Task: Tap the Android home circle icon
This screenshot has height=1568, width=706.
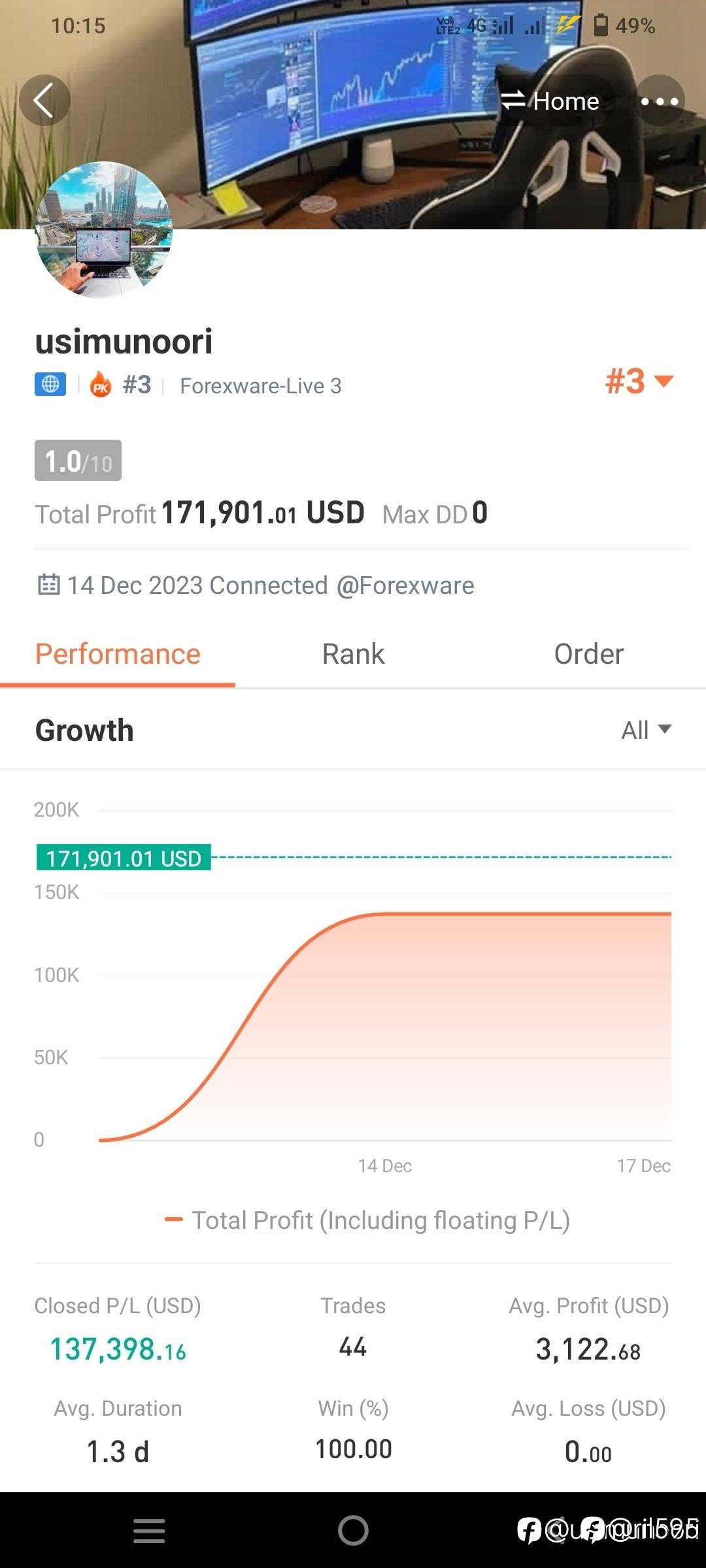Action: pos(353,1531)
